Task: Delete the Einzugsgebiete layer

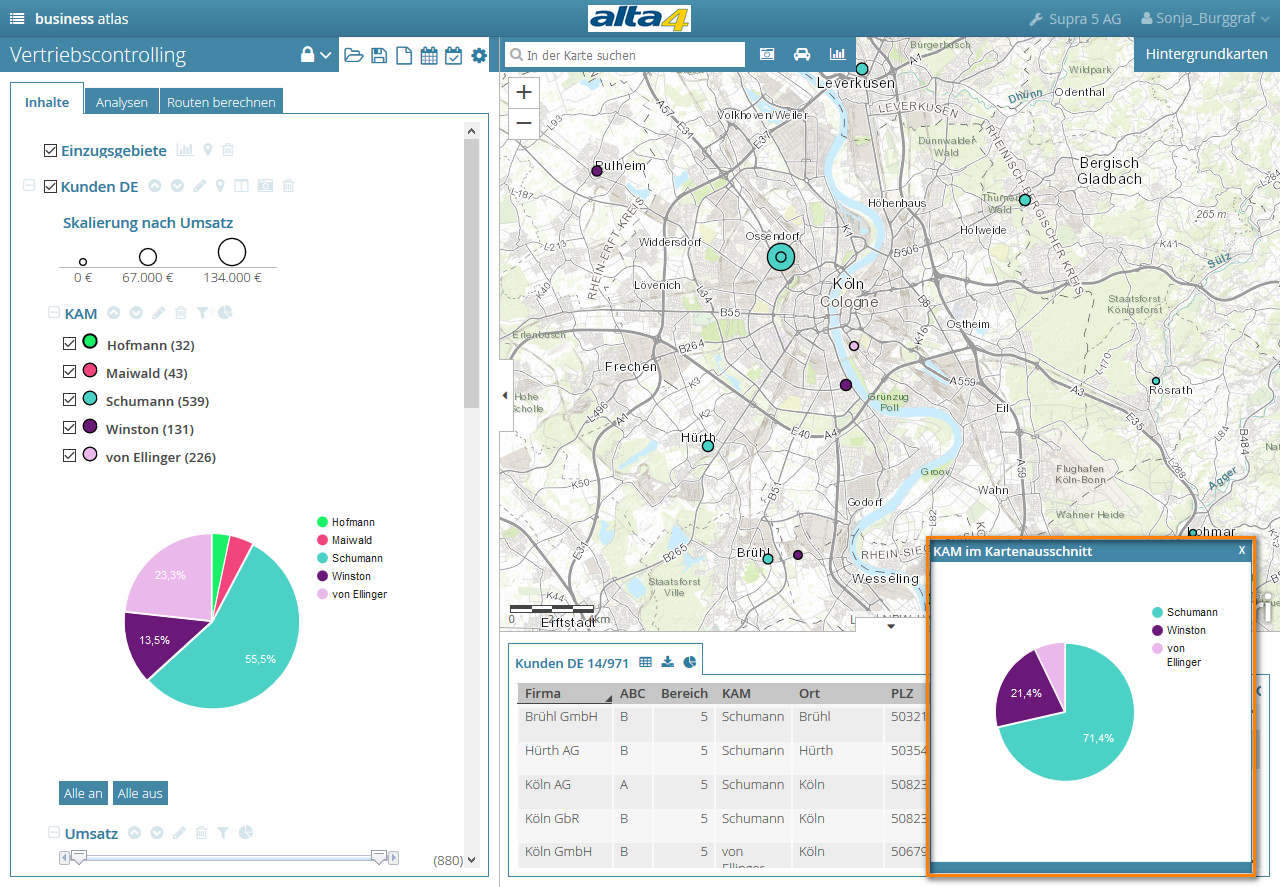Action: [228, 150]
